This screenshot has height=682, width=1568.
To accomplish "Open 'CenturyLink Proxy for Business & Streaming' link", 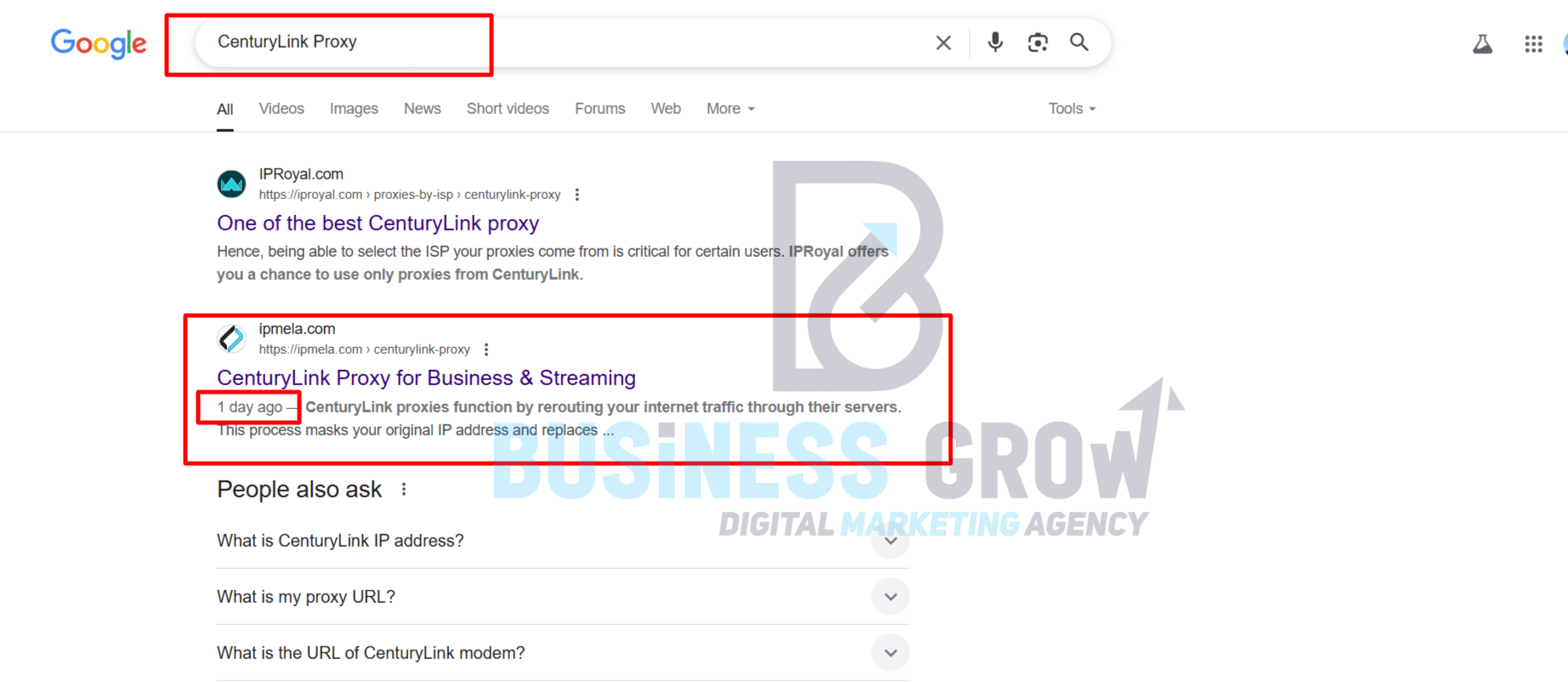I will coord(426,378).
